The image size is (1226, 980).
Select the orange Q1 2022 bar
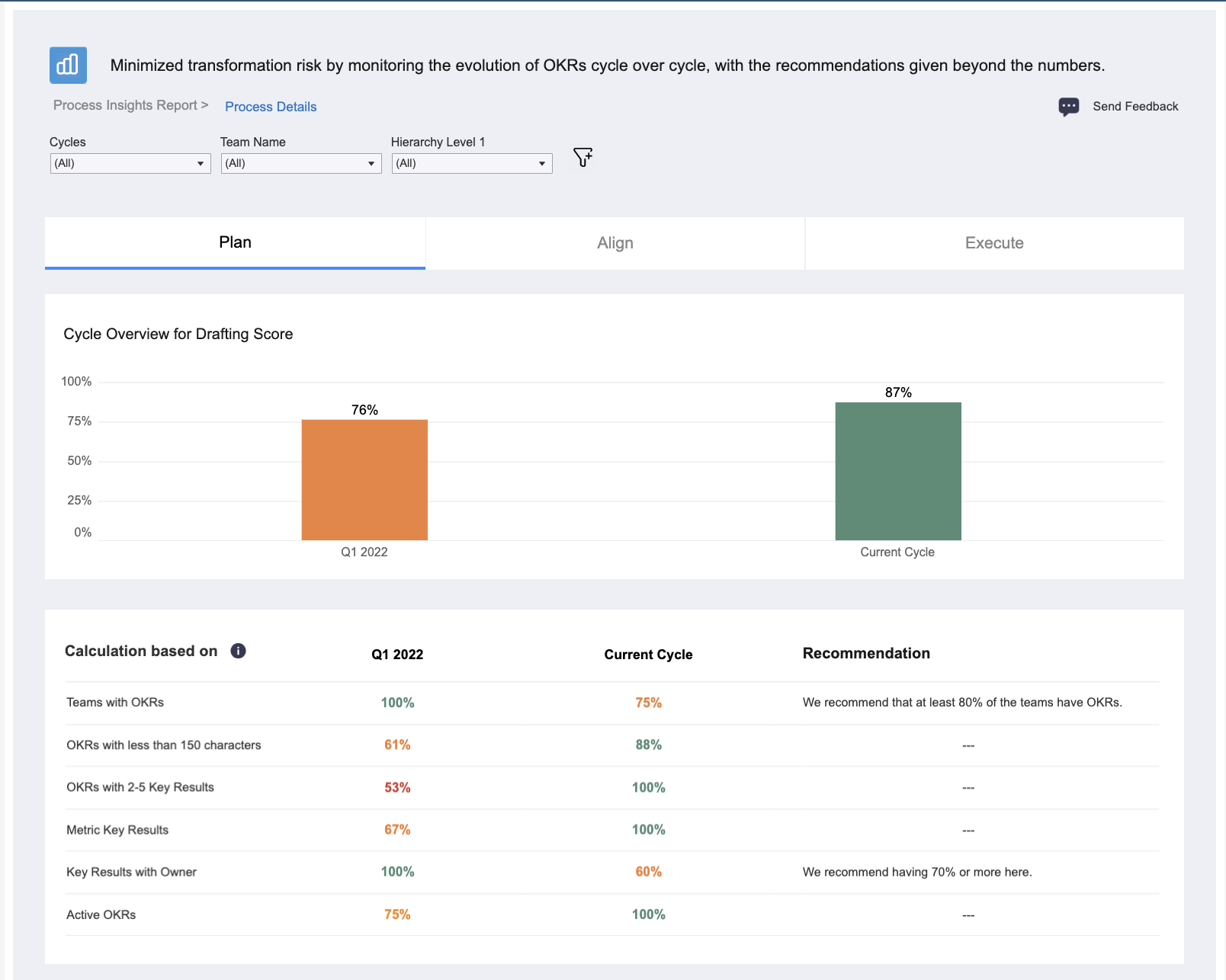click(x=364, y=480)
